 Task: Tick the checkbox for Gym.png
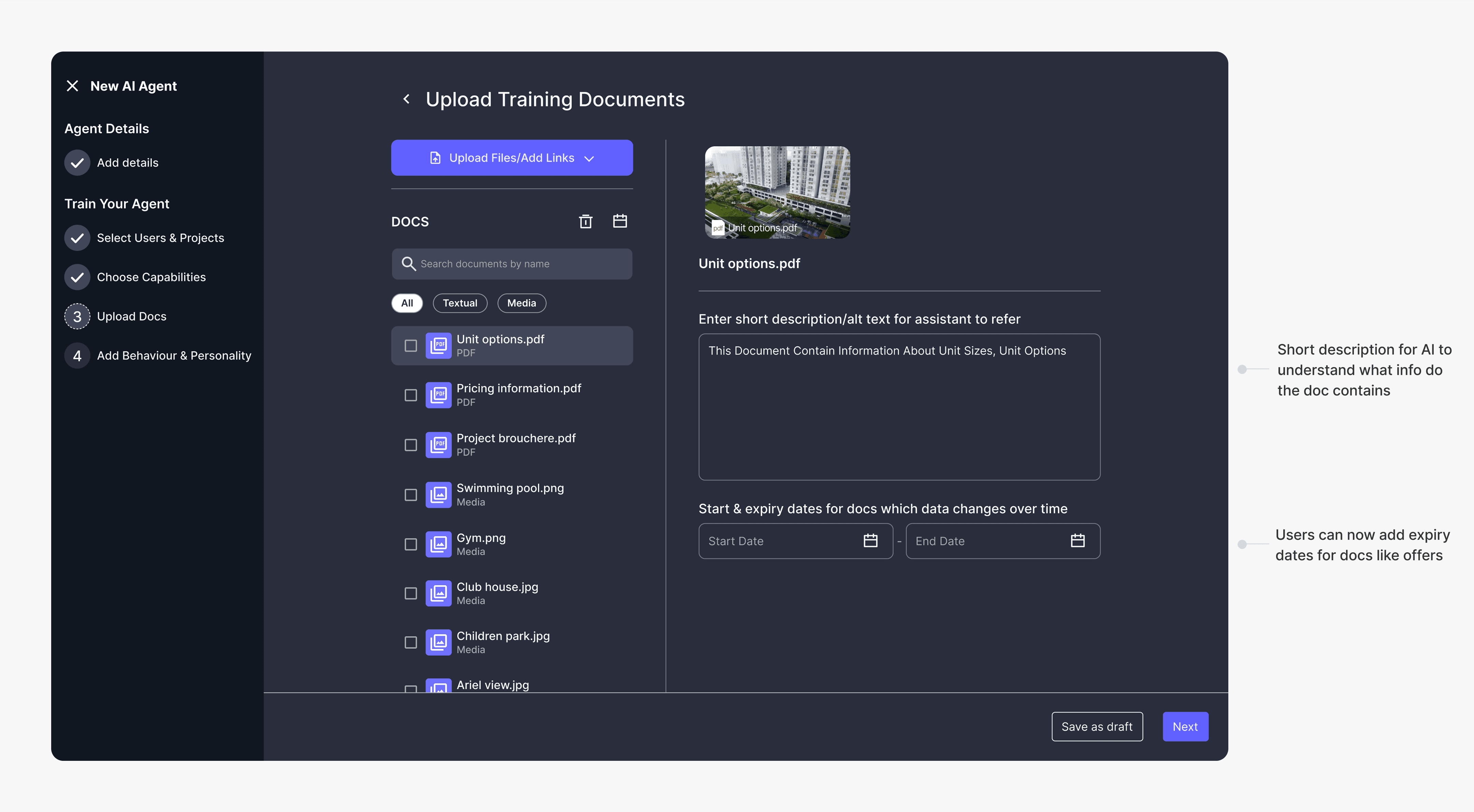pos(410,544)
